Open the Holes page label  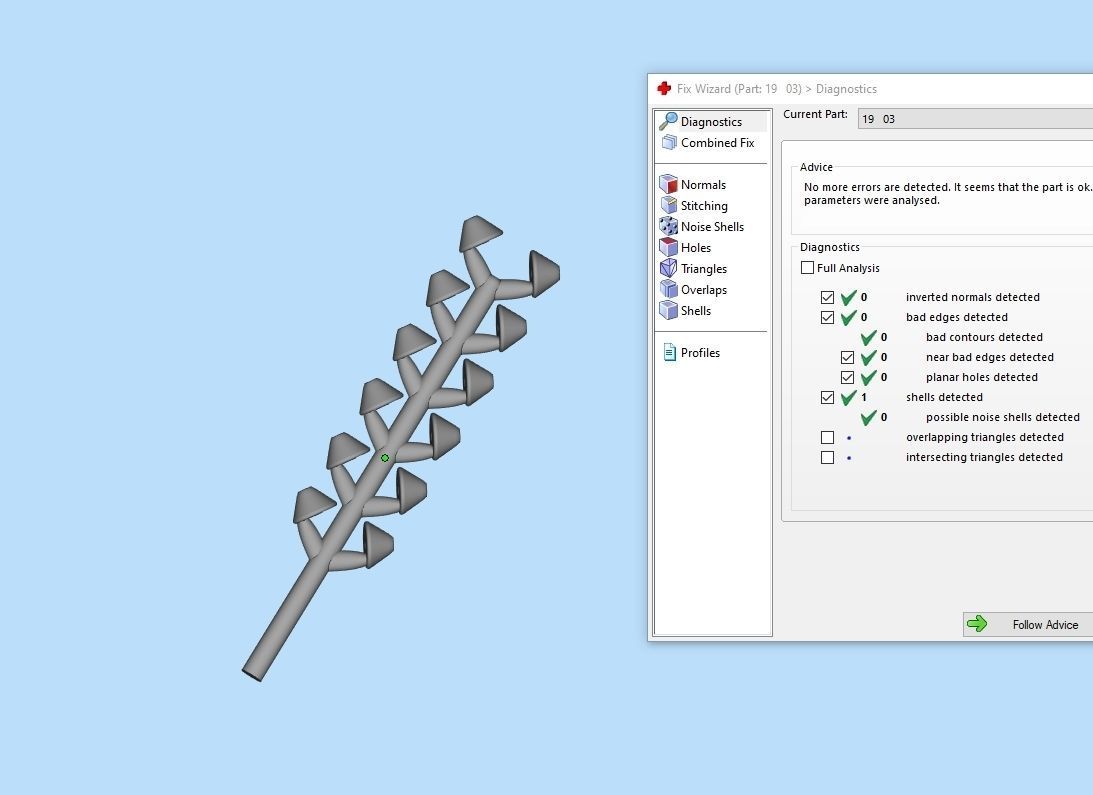pos(696,248)
